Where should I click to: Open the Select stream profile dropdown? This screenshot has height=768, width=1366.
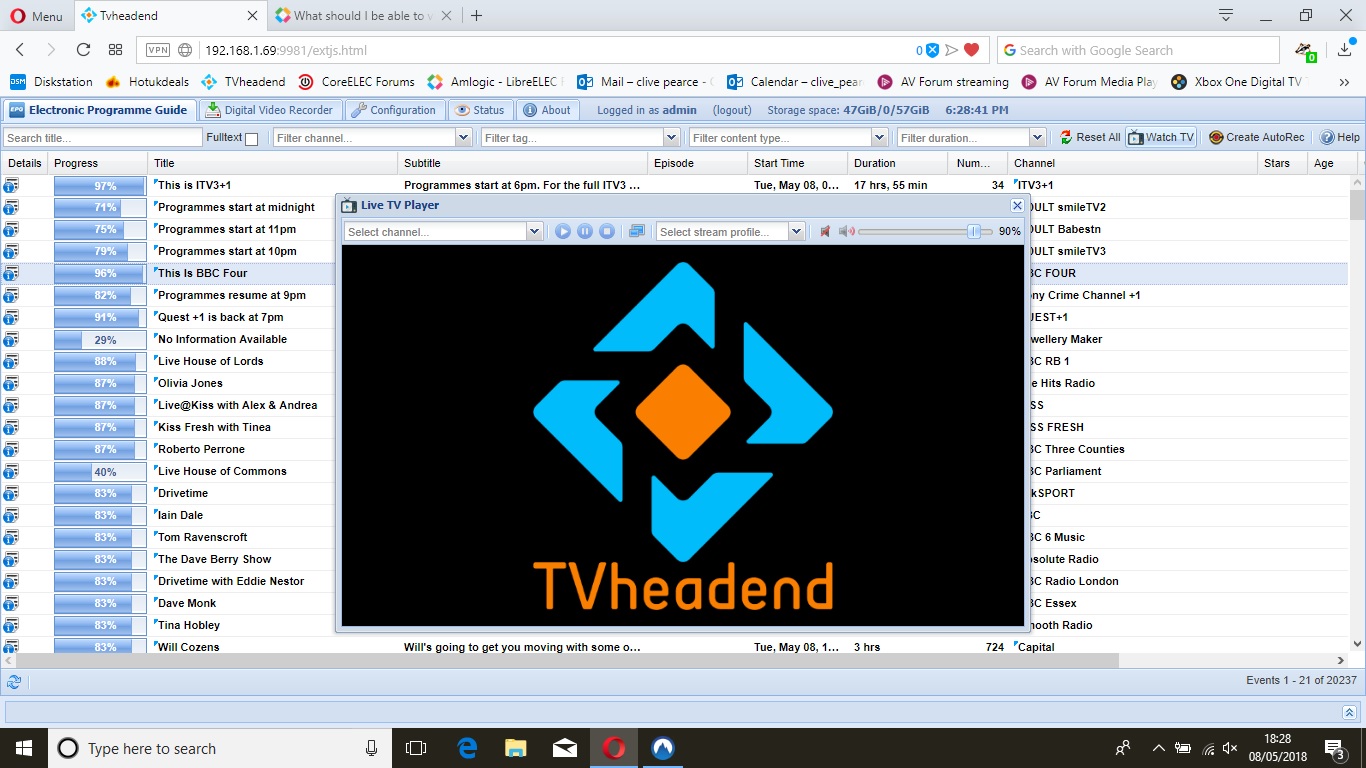(796, 232)
